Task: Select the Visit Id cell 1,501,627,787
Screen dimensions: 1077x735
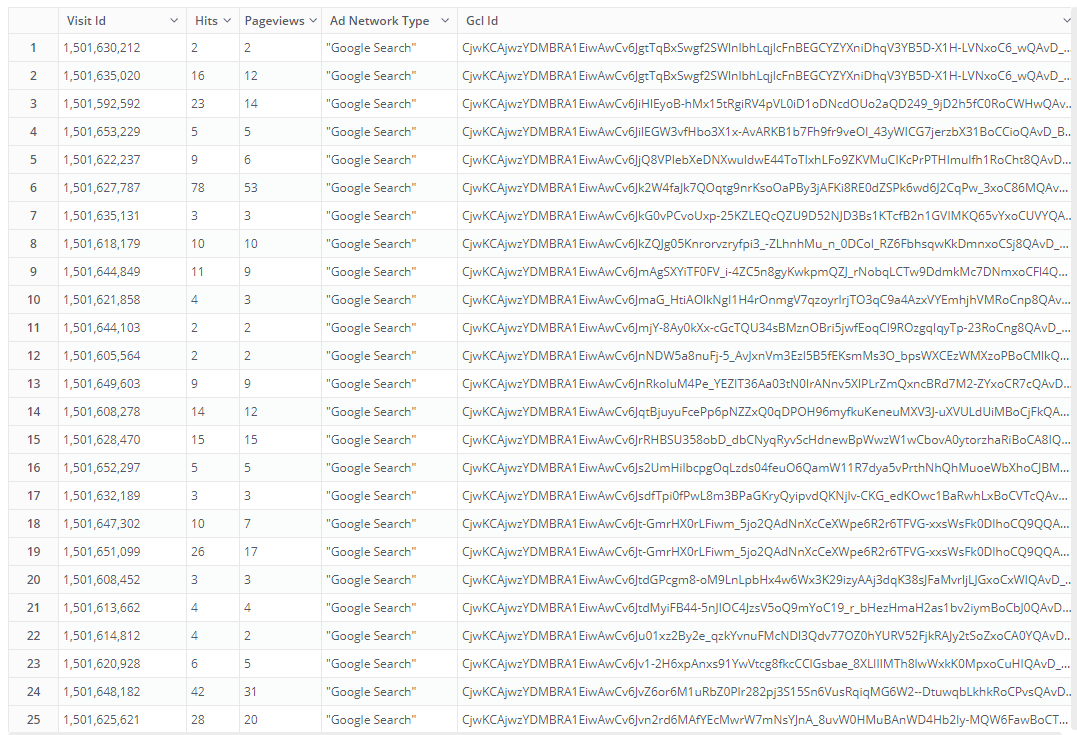Action: [101, 188]
